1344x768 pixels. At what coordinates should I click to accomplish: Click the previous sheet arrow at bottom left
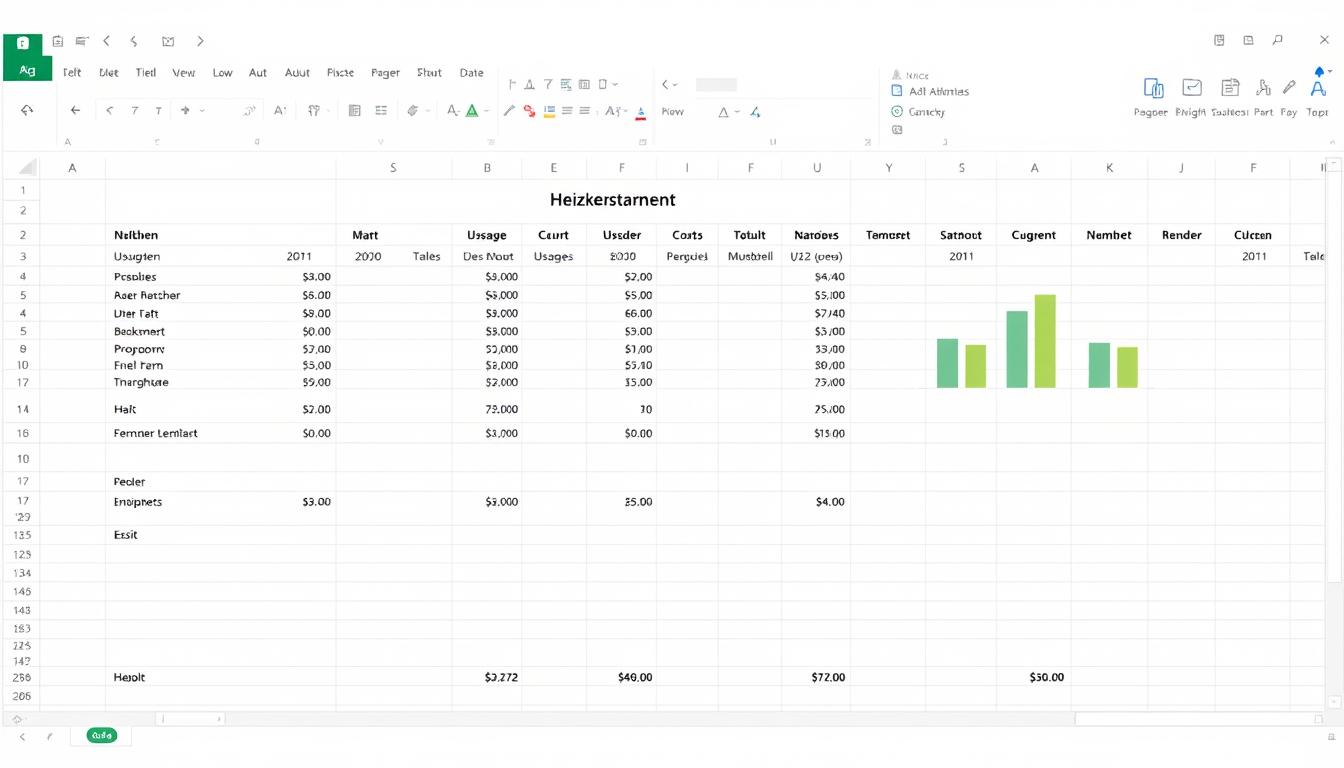tap(23, 736)
